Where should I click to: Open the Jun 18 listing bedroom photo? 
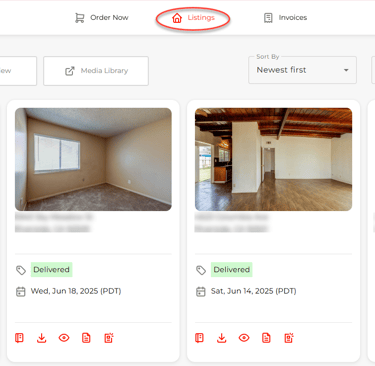pos(93,159)
